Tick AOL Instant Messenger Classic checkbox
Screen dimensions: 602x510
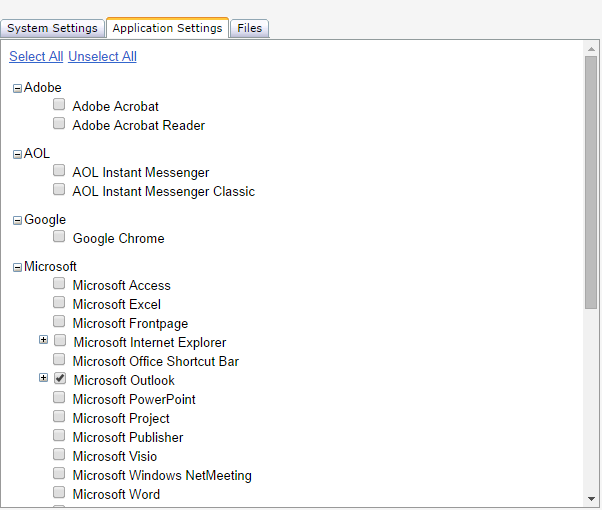59,189
